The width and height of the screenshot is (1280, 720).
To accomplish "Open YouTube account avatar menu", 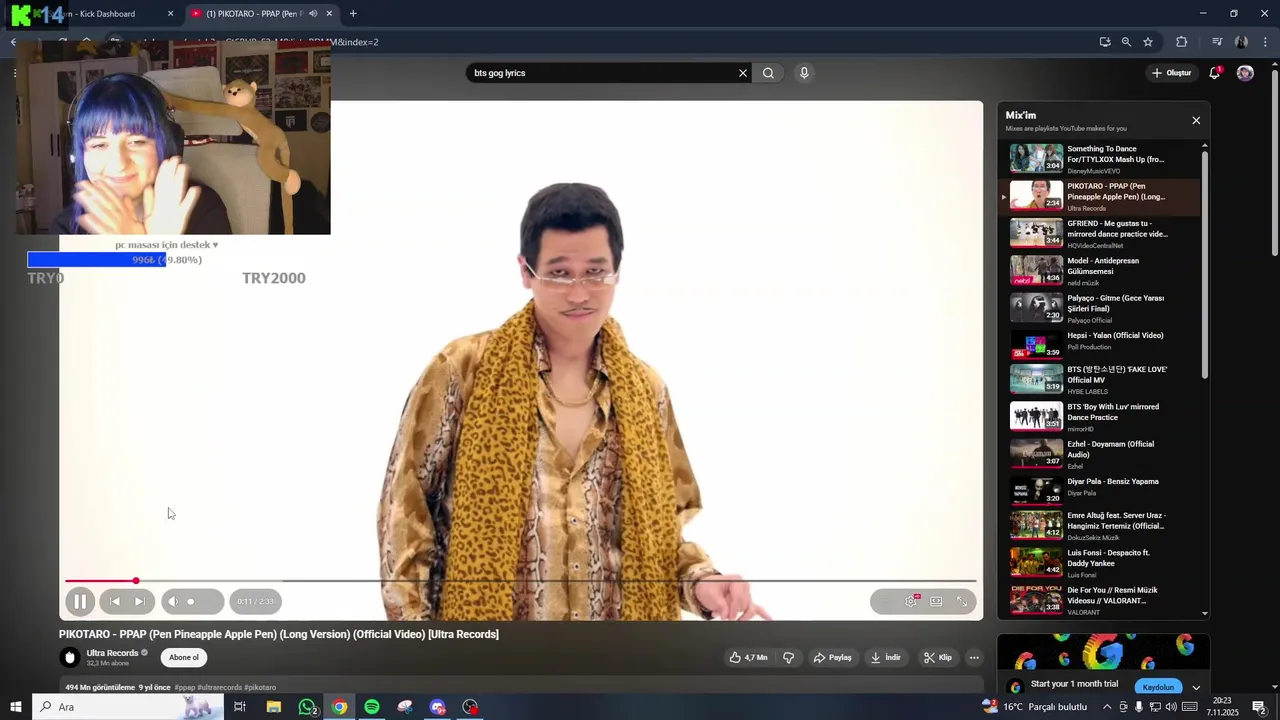I will point(1245,73).
